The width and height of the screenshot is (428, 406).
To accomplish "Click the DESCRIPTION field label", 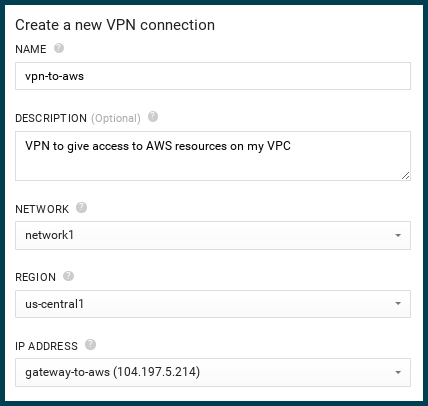I will 51,118.
